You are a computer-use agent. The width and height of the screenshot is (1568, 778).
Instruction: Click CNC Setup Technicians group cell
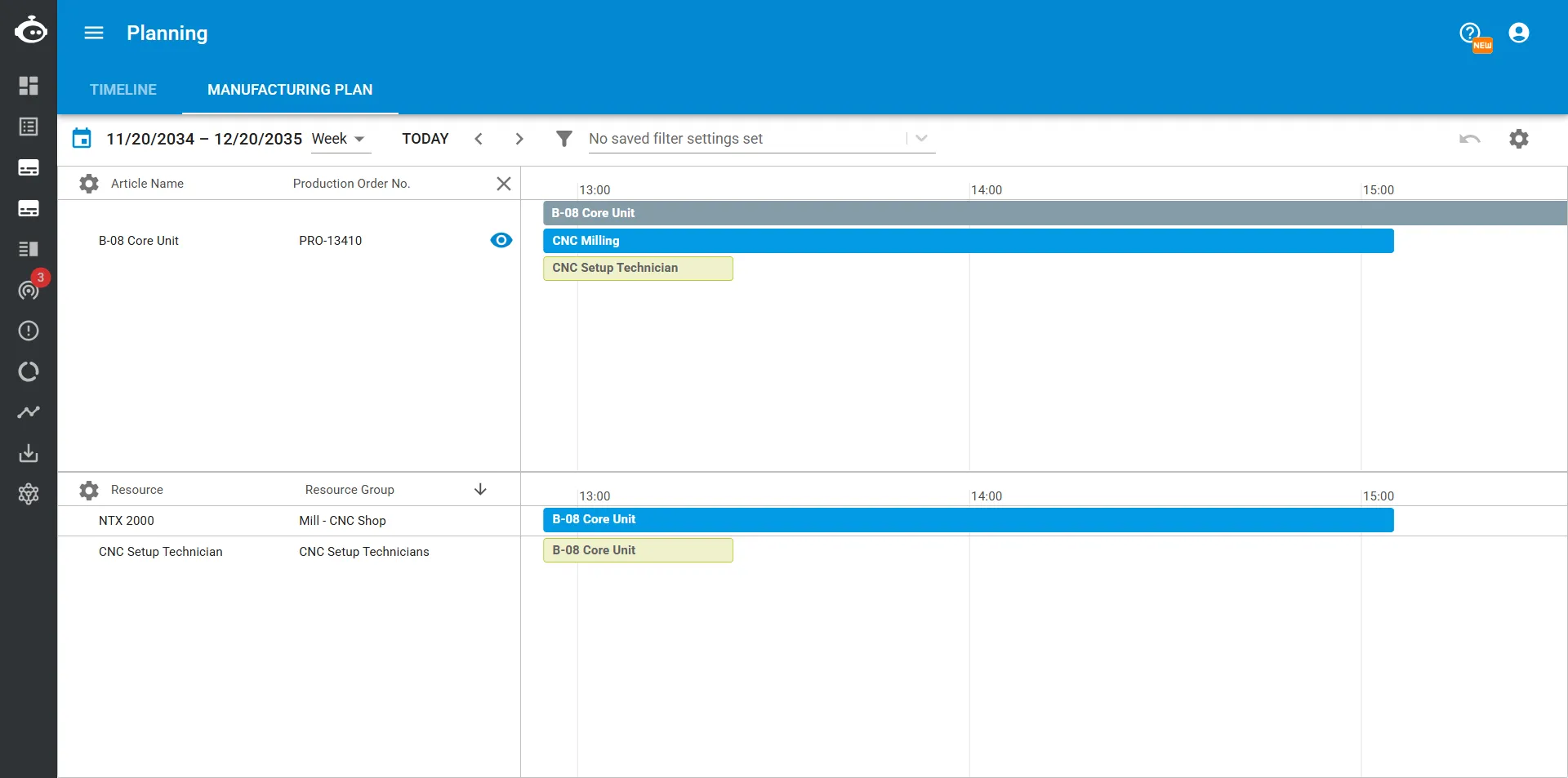click(x=364, y=552)
